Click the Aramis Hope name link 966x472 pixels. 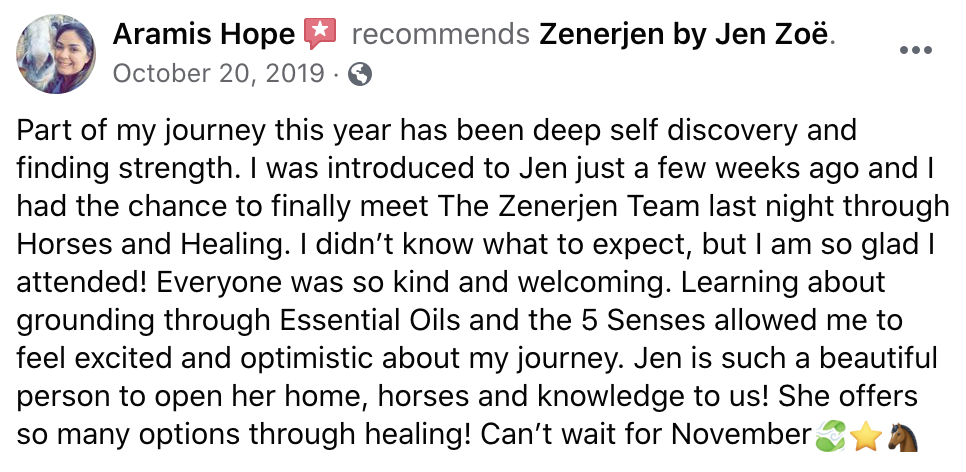(203, 36)
